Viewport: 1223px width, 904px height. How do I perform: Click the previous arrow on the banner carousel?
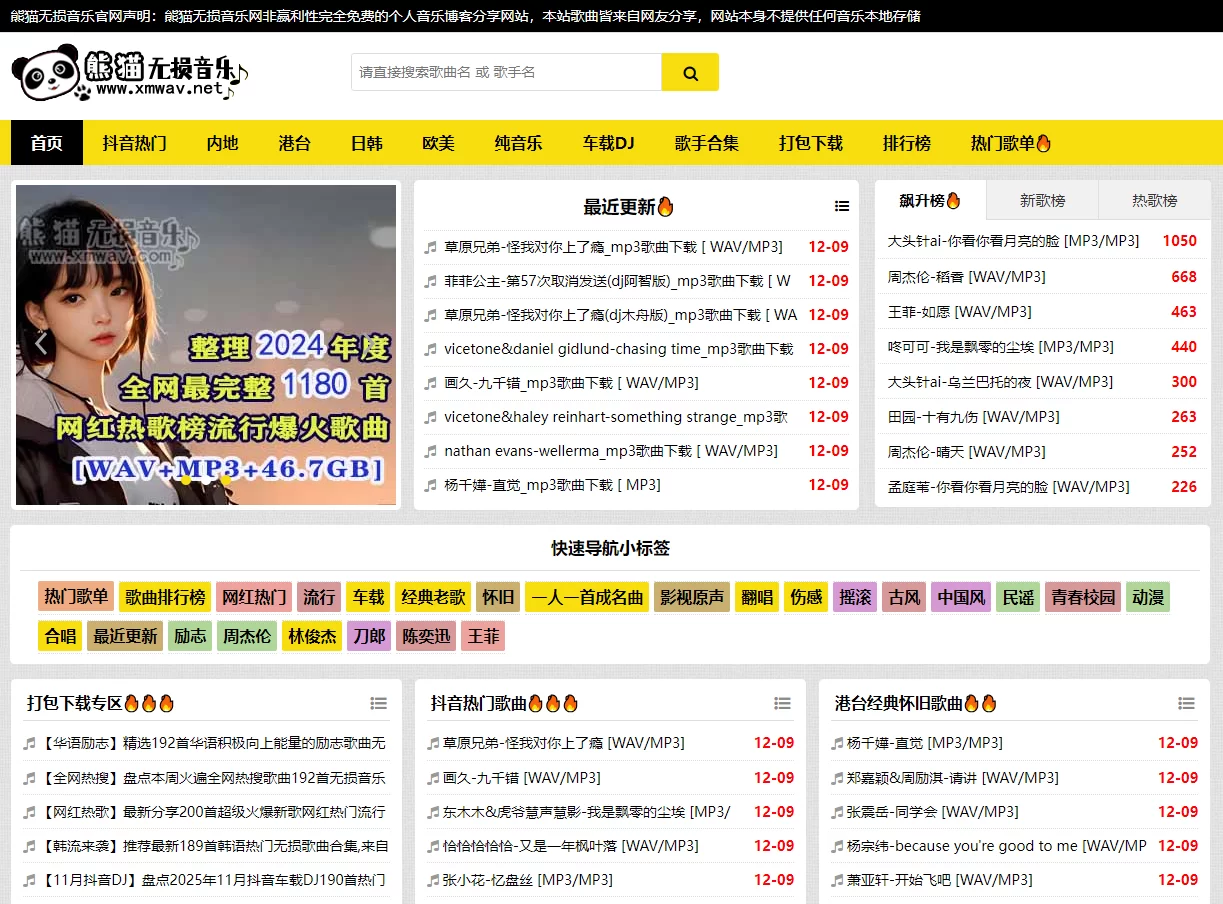(x=40, y=343)
